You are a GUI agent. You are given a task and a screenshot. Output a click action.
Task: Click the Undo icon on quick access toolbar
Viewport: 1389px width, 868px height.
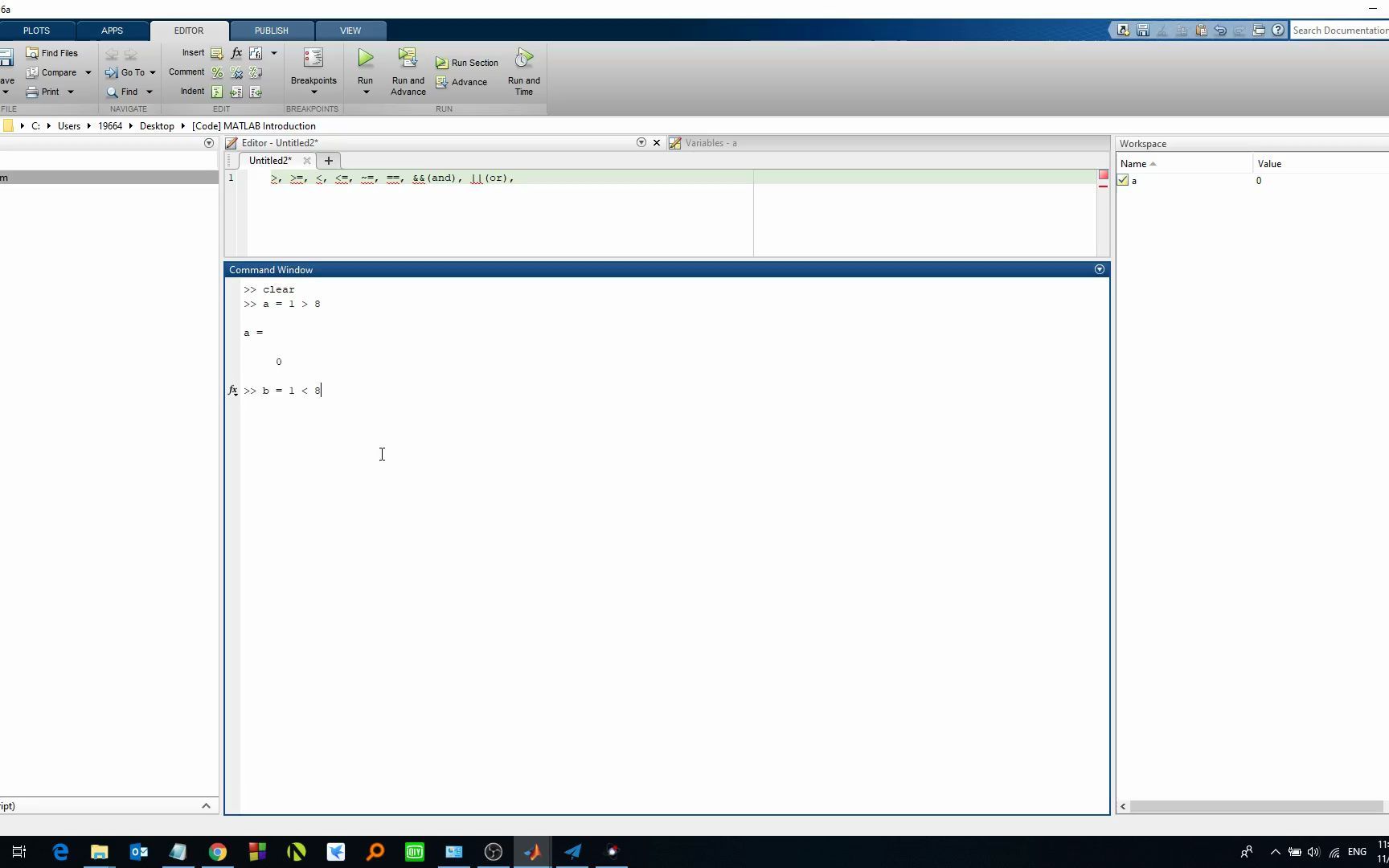1219,30
